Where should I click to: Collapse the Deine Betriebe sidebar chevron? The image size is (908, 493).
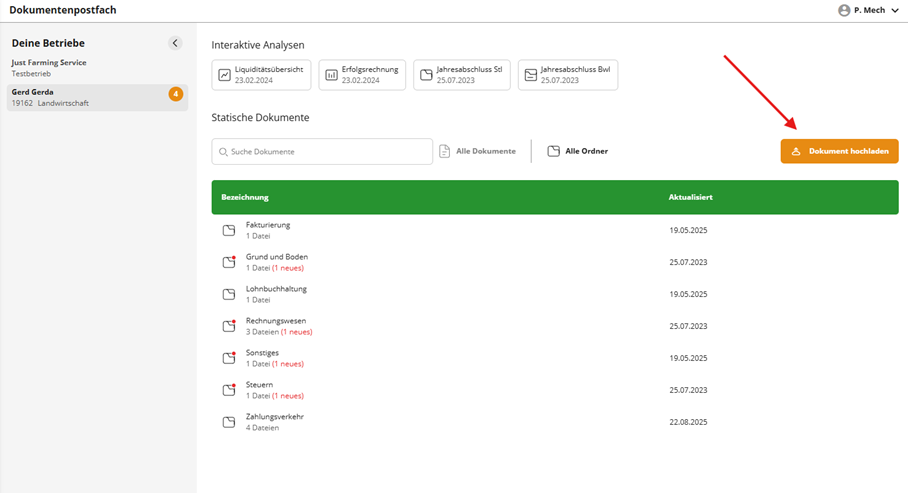click(175, 43)
